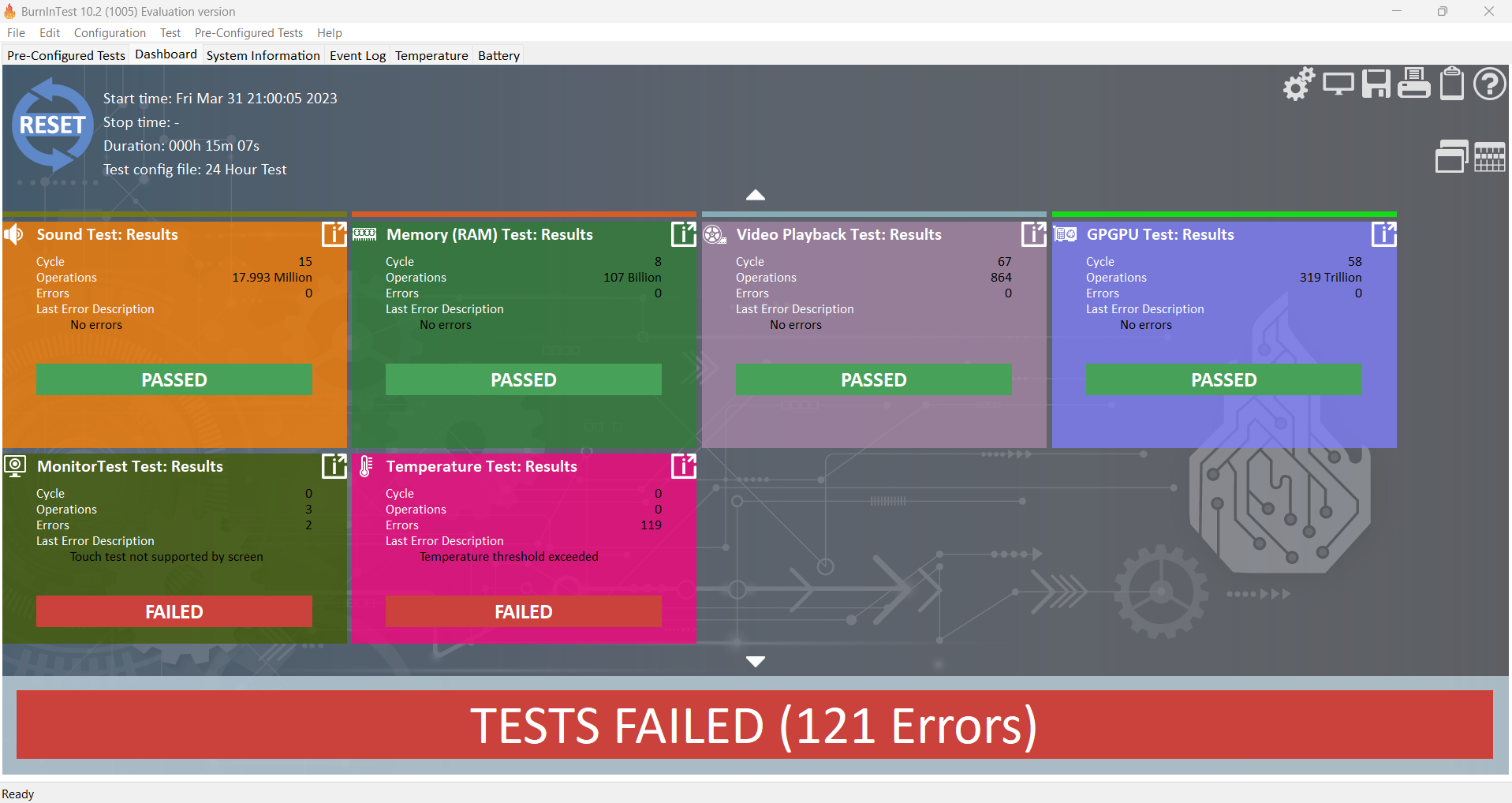This screenshot has width=1512, height=803.
Task: Open the Test menu
Action: pos(170,33)
